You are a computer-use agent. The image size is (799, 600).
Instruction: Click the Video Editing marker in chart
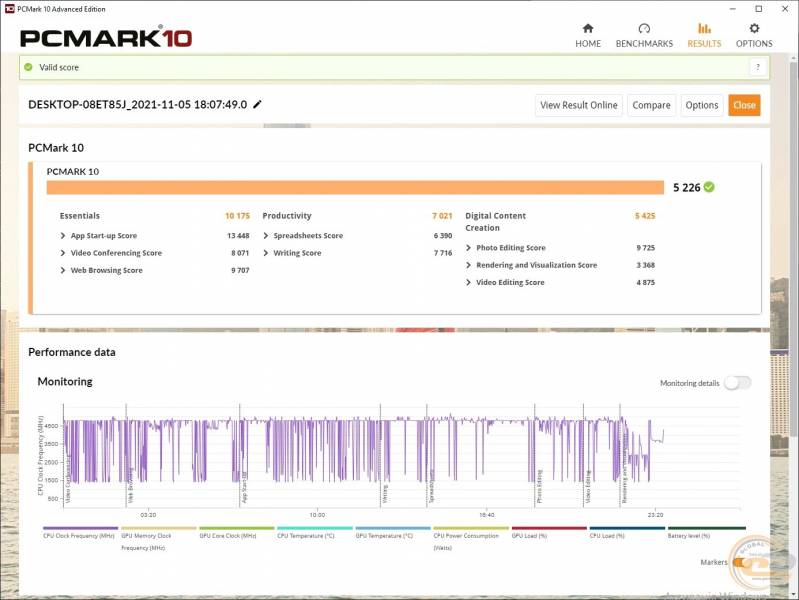tap(588, 487)
